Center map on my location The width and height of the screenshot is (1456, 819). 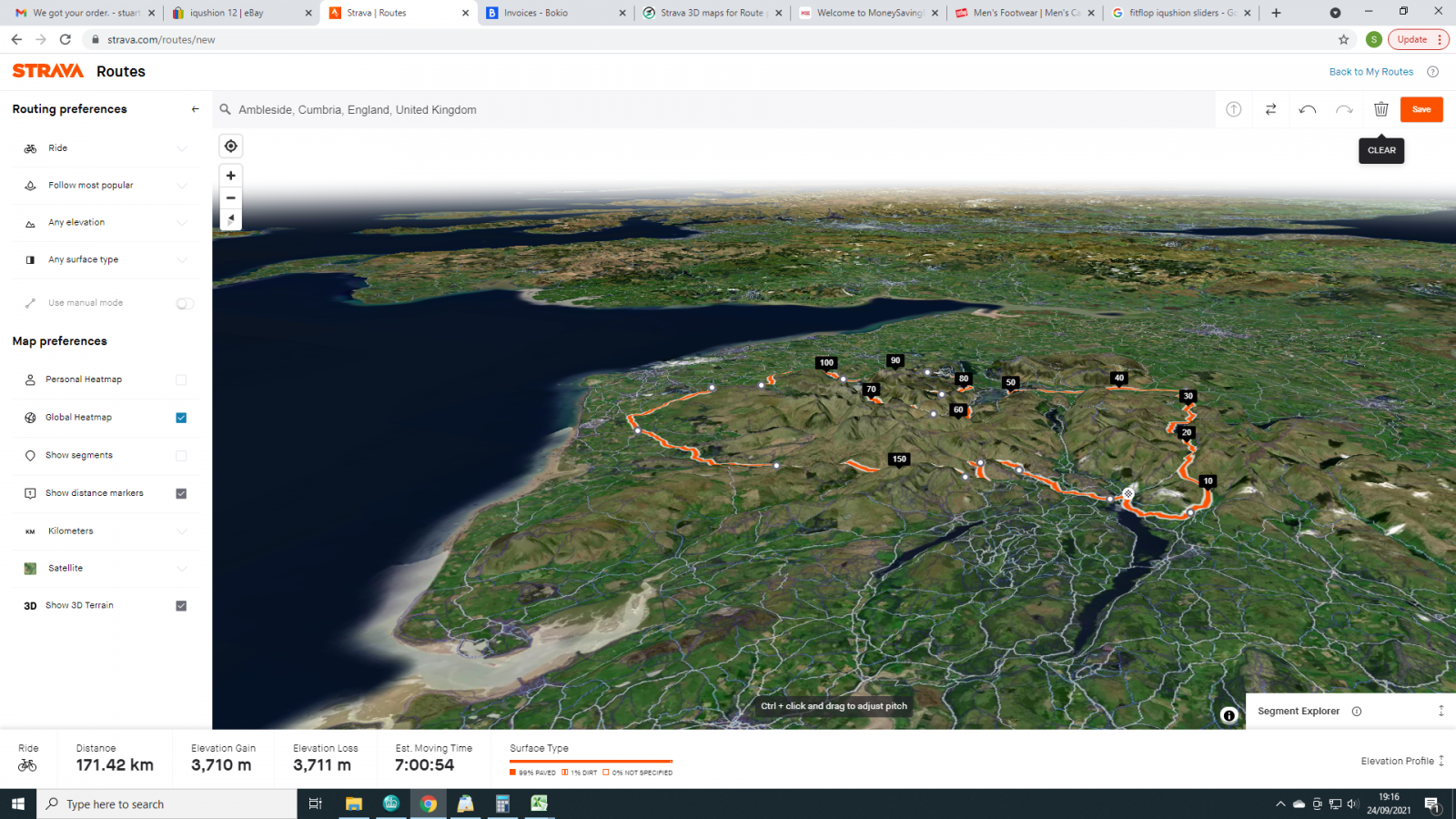(231, 146)
